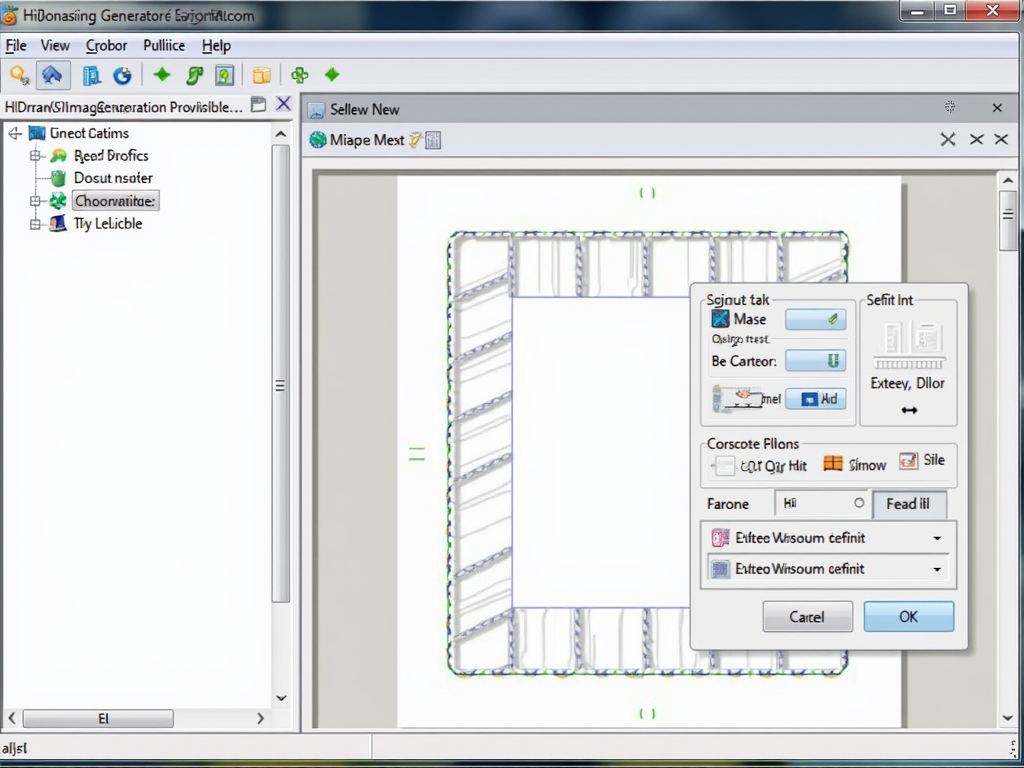Viewport: 1024px width, 768px height.
Task: Open the View menu
Action: 55,46
